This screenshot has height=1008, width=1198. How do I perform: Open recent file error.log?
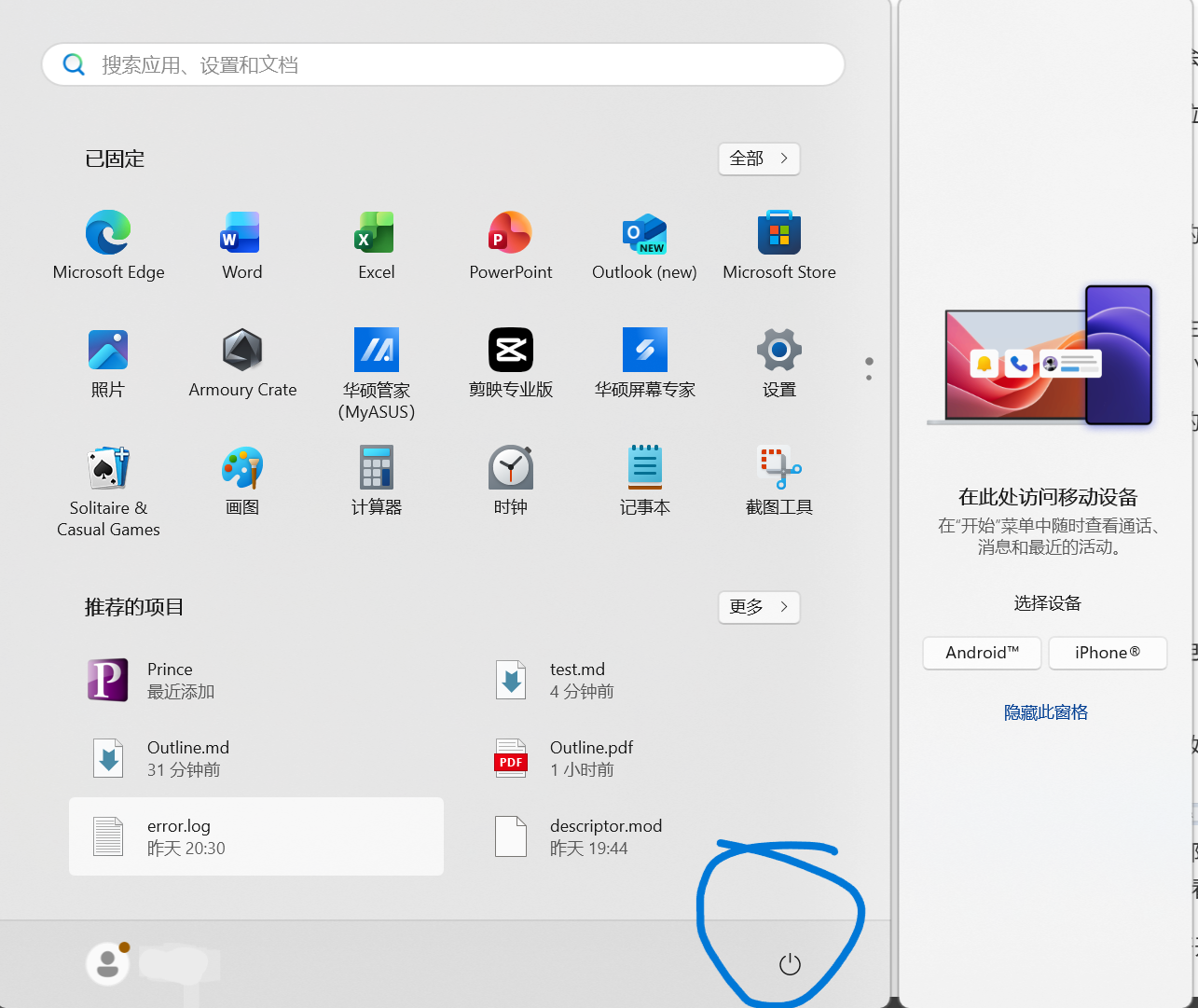click(256, 836)
